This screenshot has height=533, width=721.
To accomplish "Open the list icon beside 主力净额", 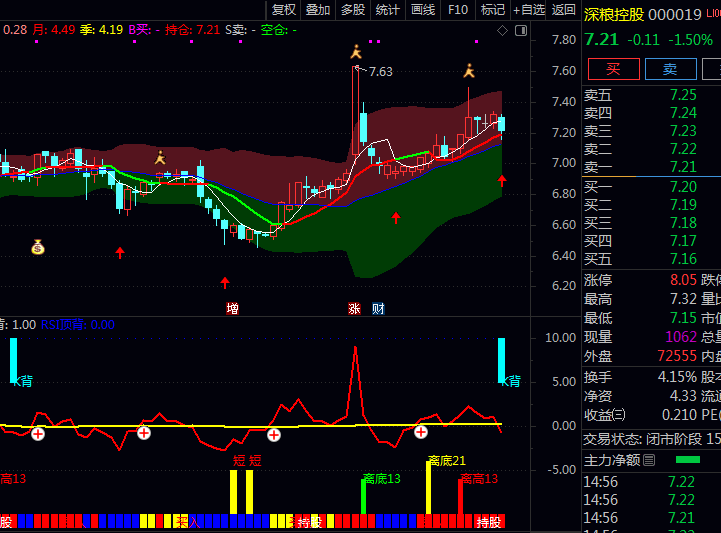I will point(649,460).
